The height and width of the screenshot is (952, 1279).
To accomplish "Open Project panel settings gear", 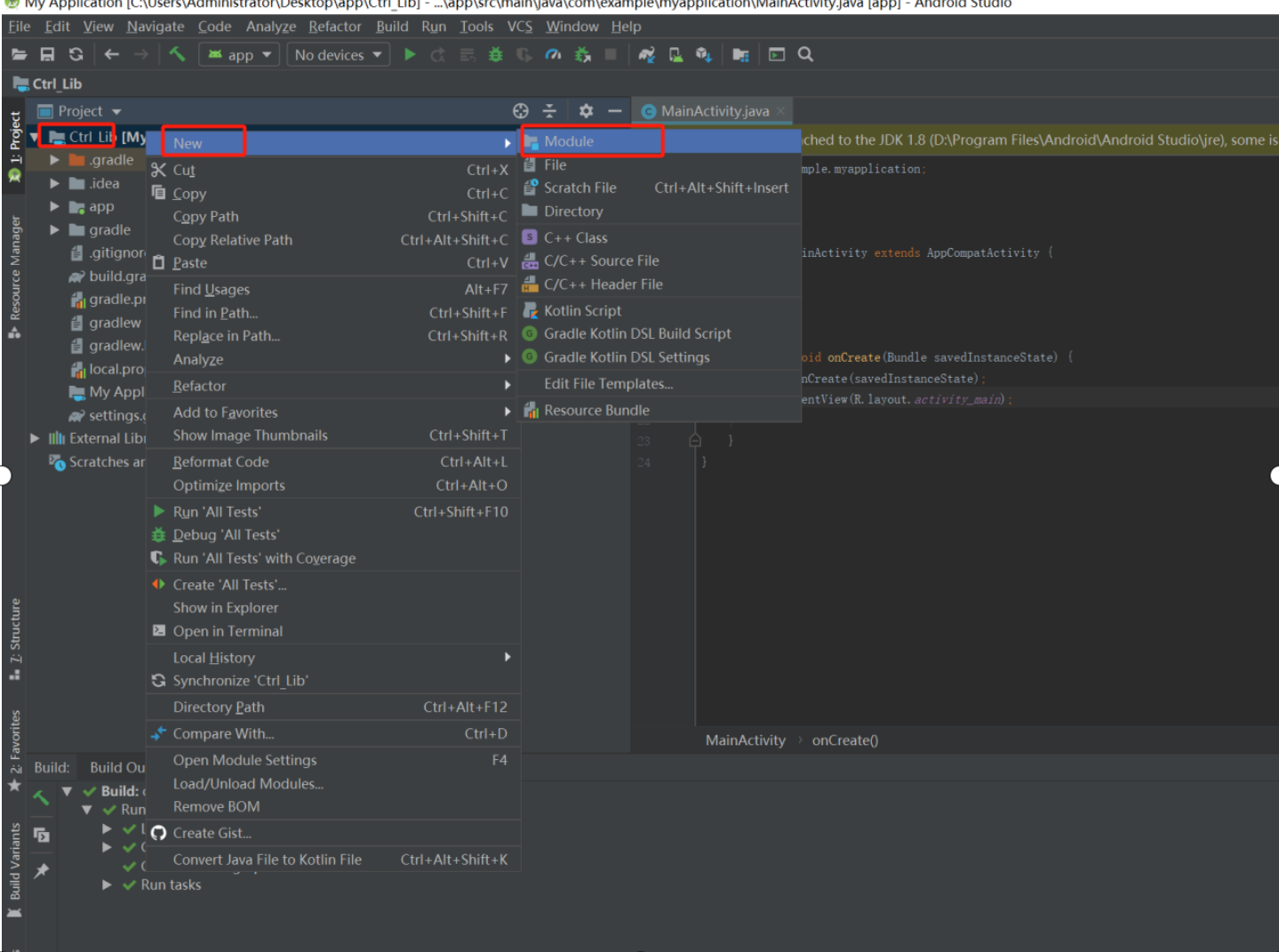I will point(586,110).
